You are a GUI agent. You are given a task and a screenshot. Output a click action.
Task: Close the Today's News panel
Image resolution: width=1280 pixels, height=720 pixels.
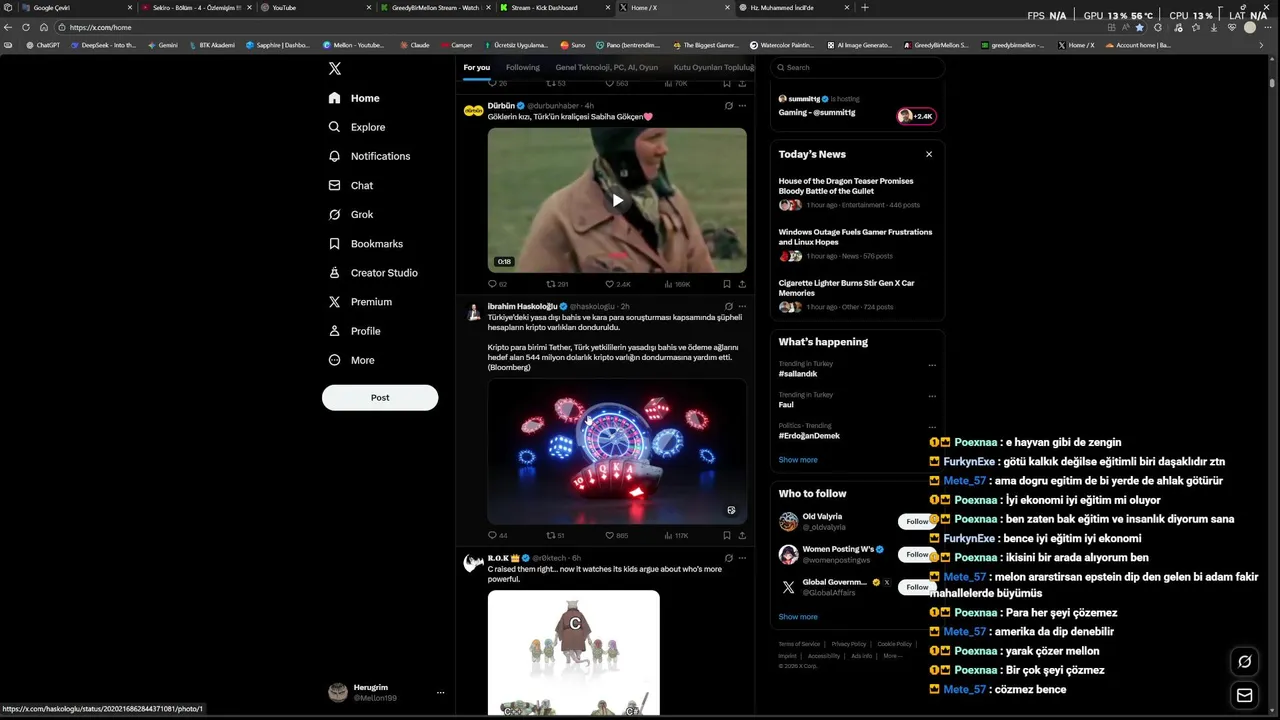(x=929, y=154)
